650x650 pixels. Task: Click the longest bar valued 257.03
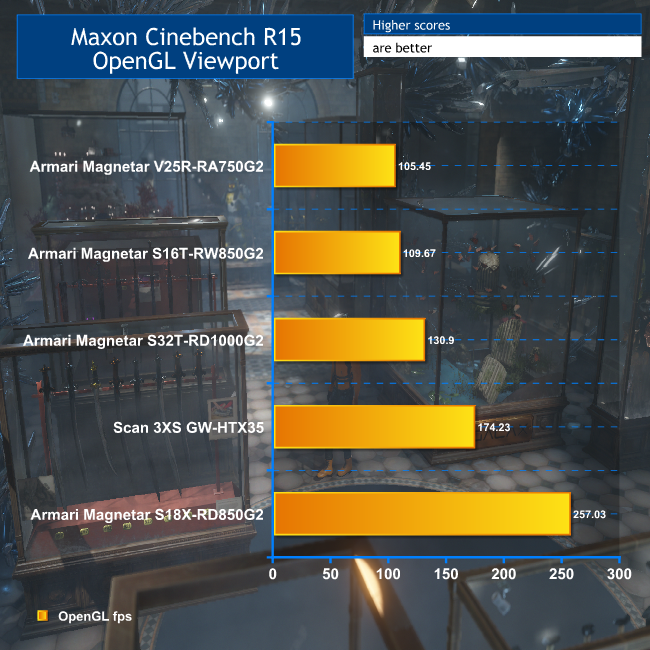tap(422, 514)
